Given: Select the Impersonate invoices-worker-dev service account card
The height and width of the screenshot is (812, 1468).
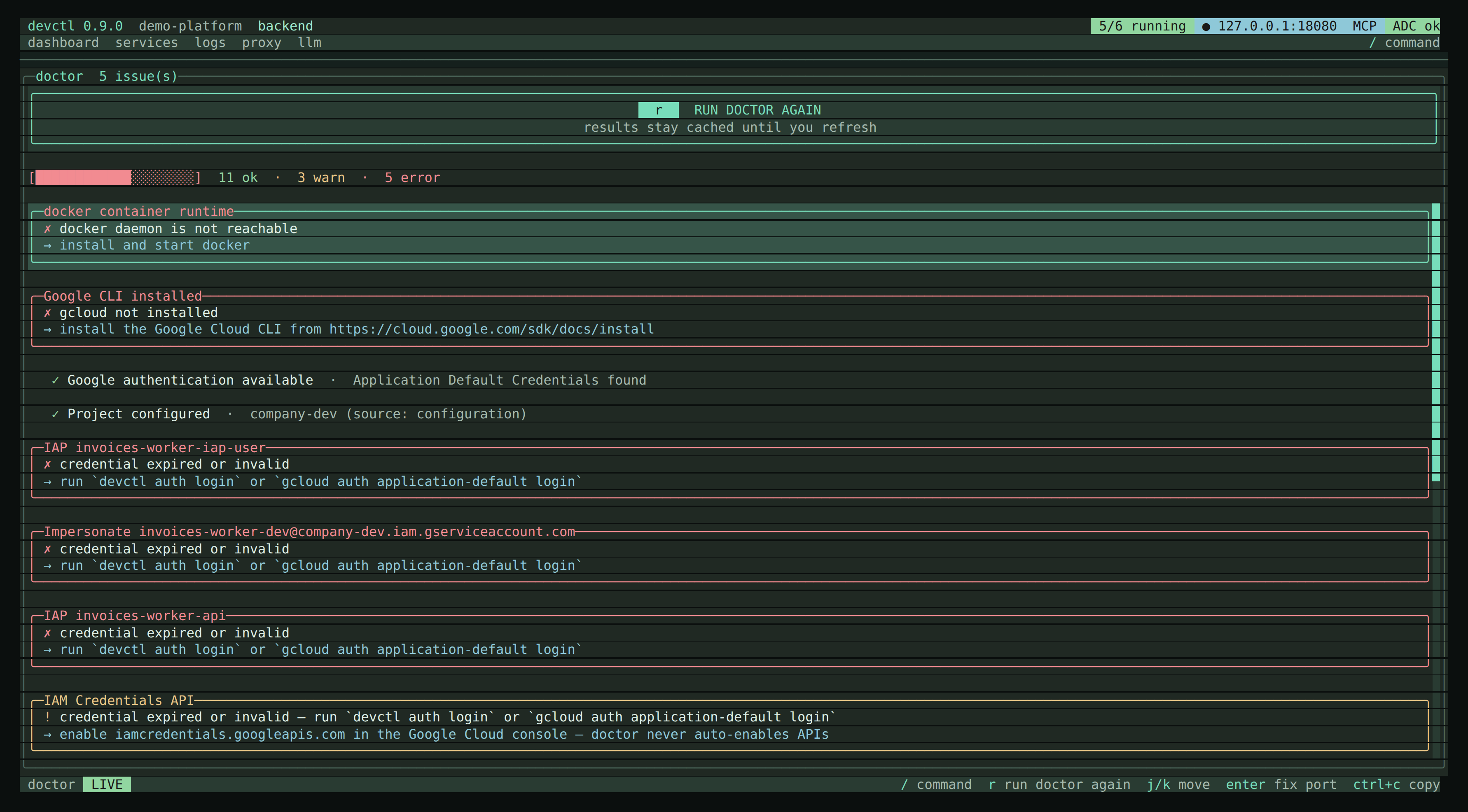Looking at the screenshot, I should [x=729, y=557].
